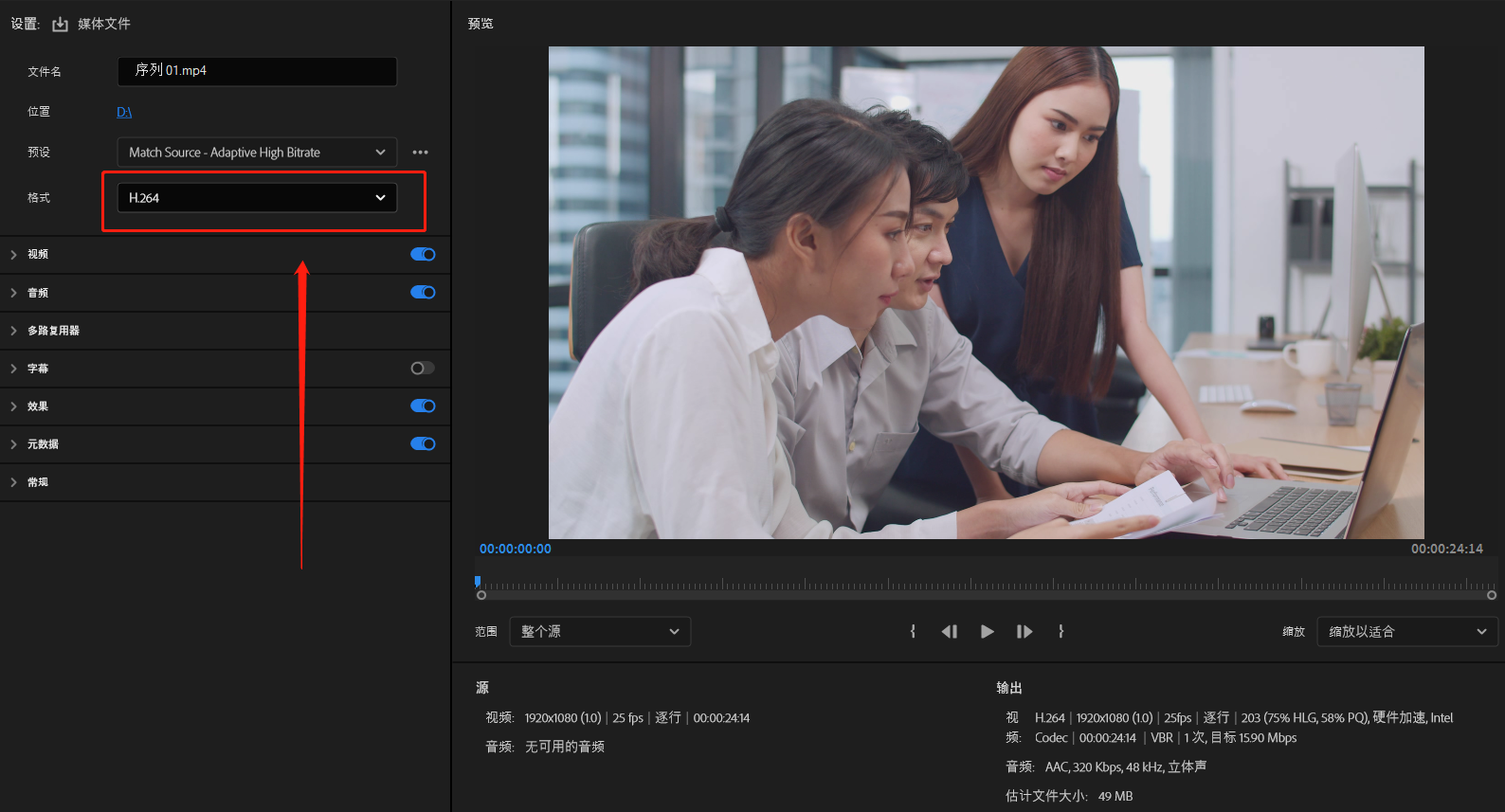Screen dimensions: 1505x812
Task: Click the preview timeline ruler
Action: 986,583
